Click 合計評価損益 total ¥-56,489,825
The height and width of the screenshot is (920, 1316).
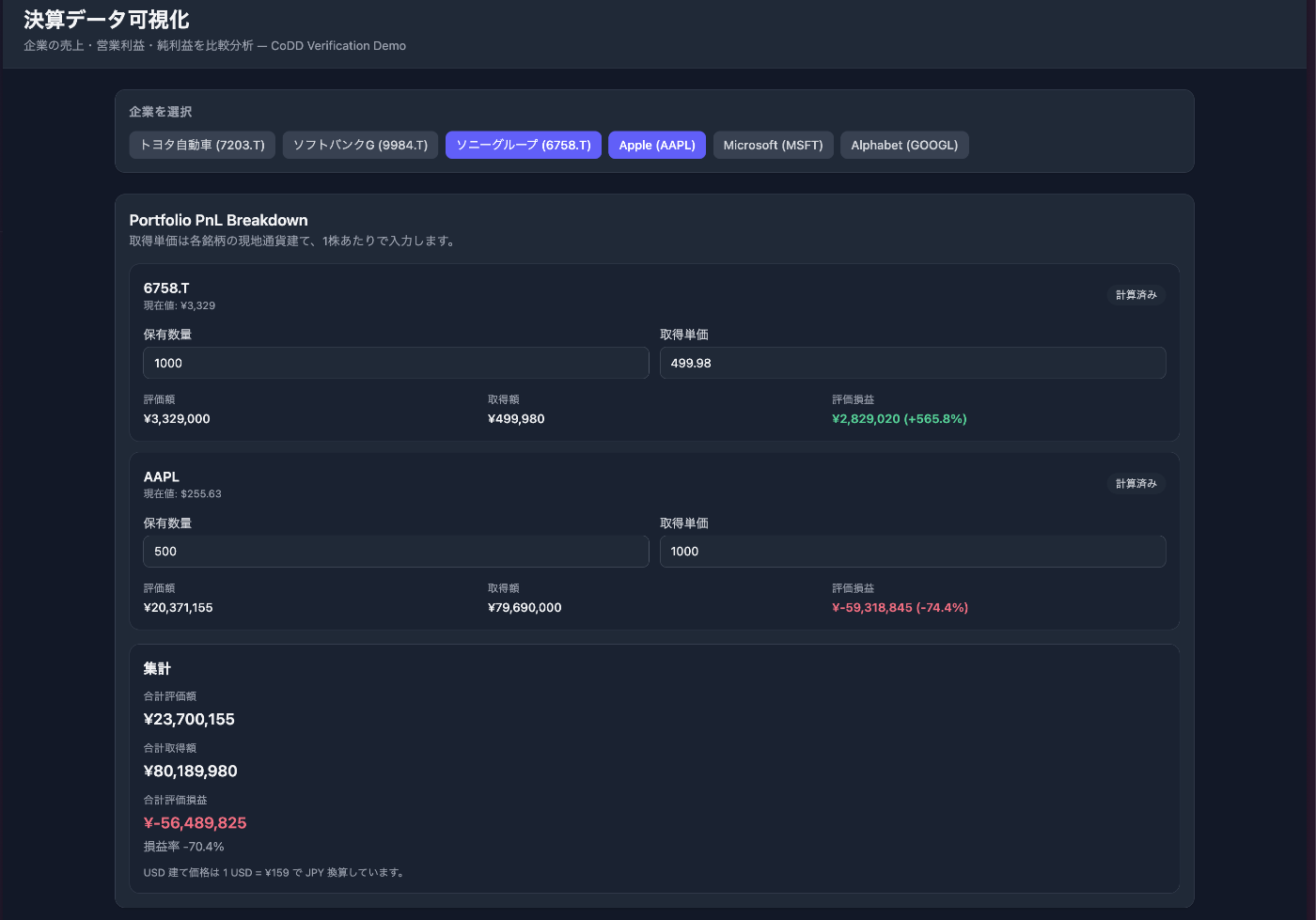click(195, 823)
